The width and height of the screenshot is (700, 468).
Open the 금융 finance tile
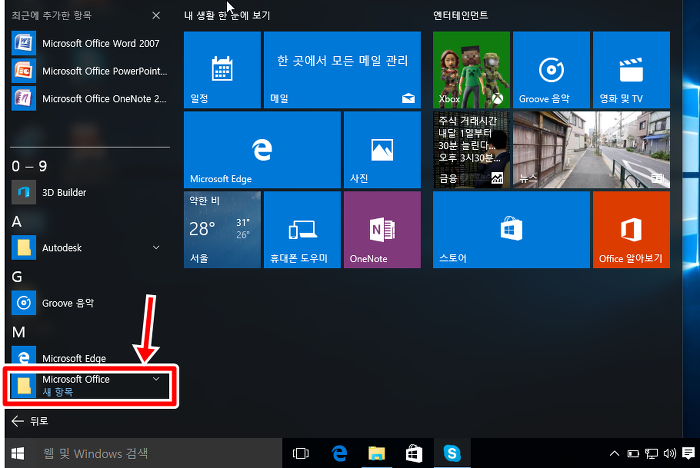click(471, 150)
